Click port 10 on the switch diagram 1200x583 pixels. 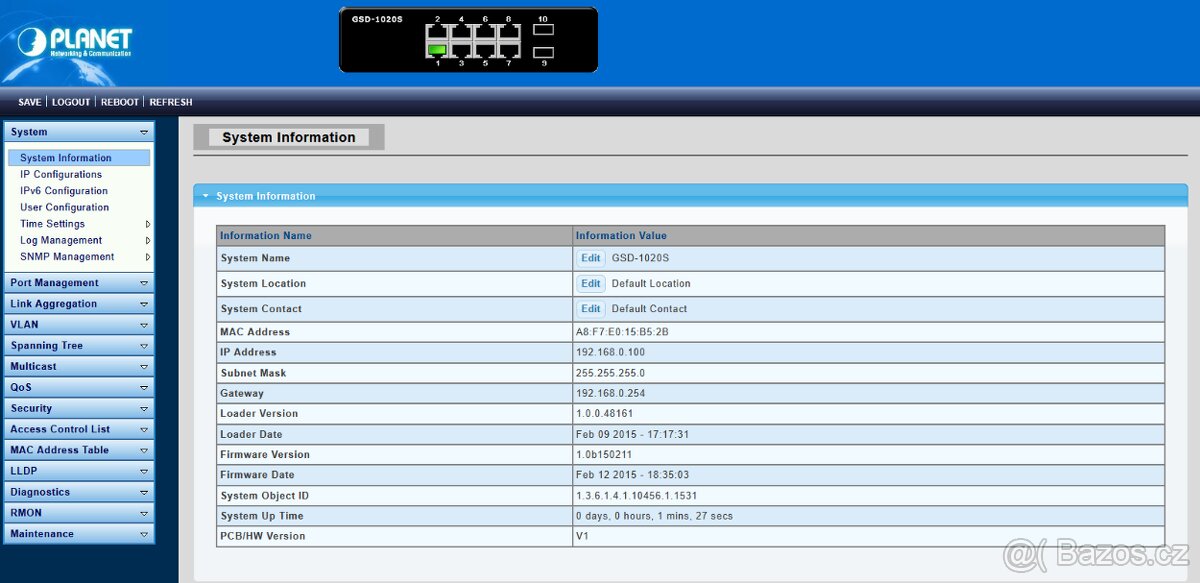coord(543,27)
